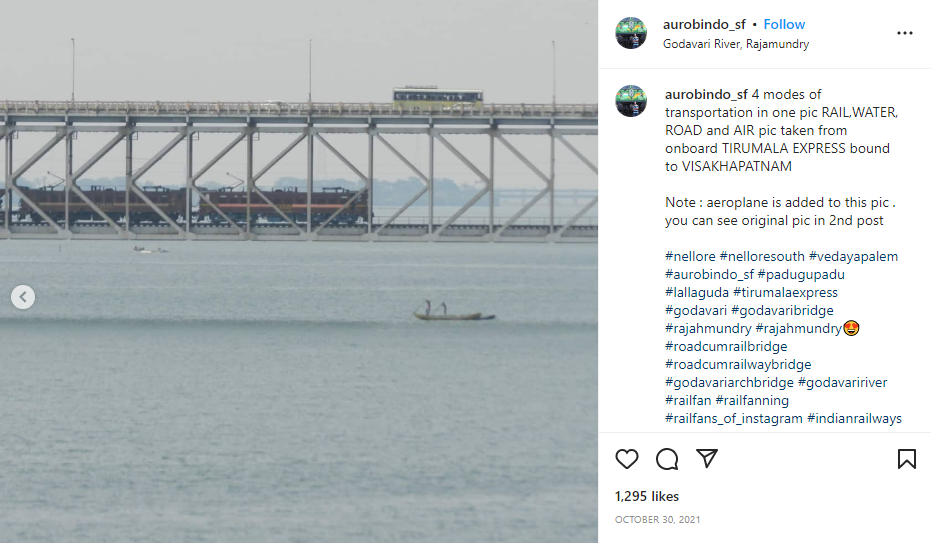Open October 30, 2021 post date
931x543 pixels.
tap(657, 520)
